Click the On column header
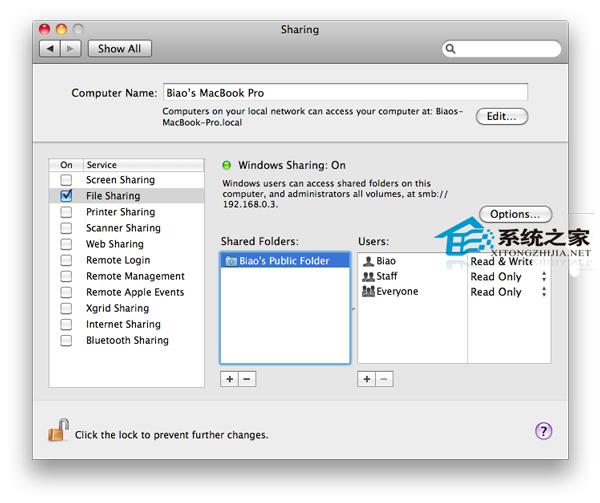Image resolution: width=600 pixels, height=503 pixels. (66, 165)
